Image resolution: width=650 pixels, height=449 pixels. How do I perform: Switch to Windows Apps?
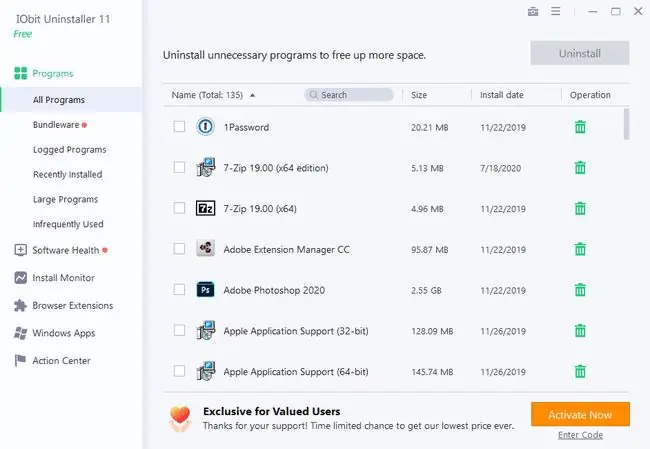pos(64,333)
